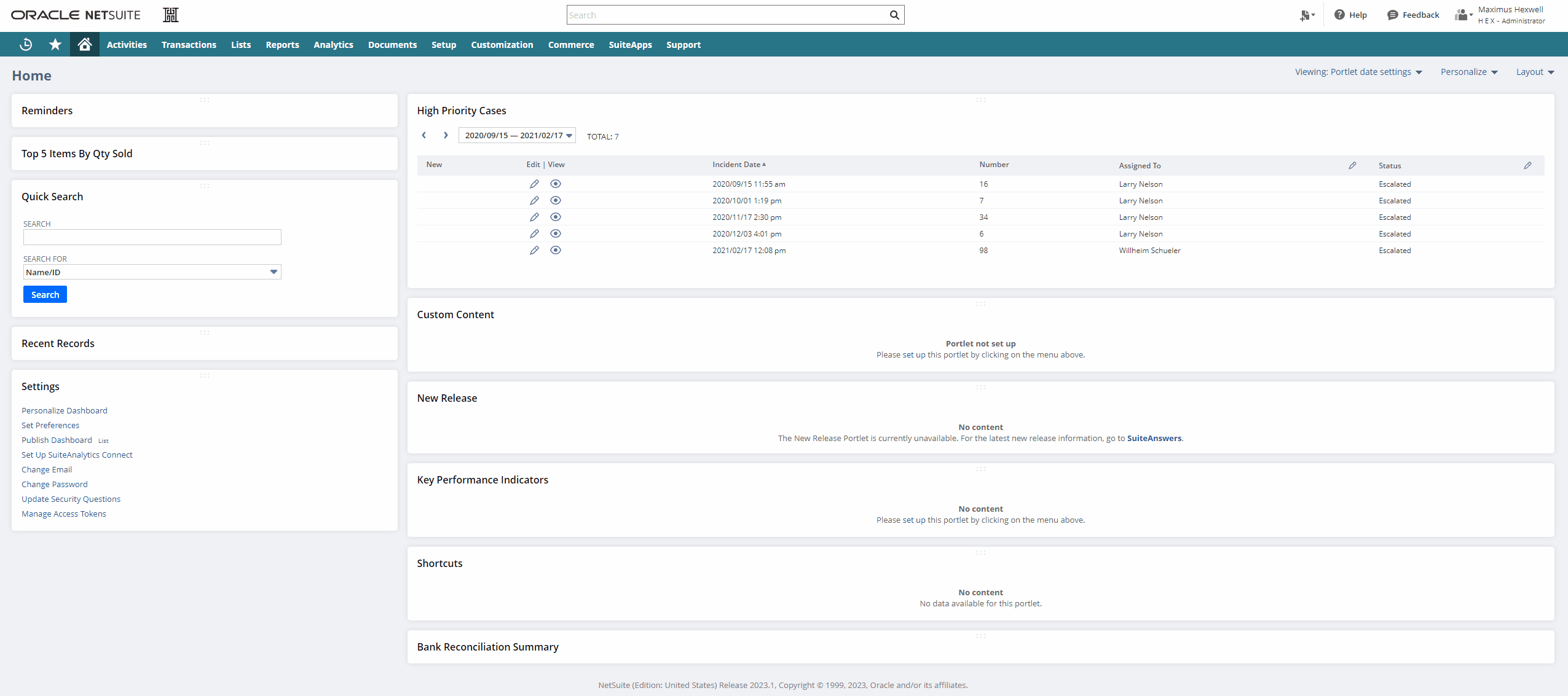Open the SuiteApps menu
The height and width of the screenshot is (696, 1568).
click(630, 44)
